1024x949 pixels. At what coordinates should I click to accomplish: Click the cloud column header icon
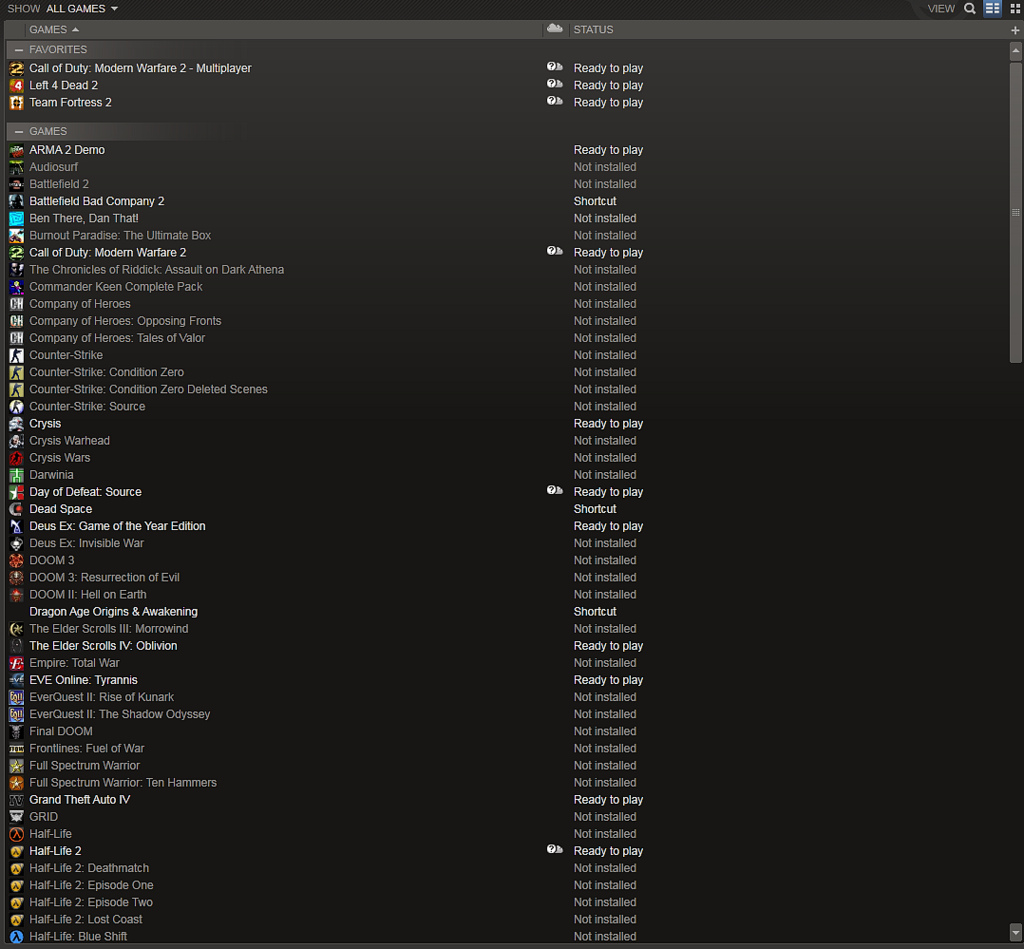click(x=554, y=29)
